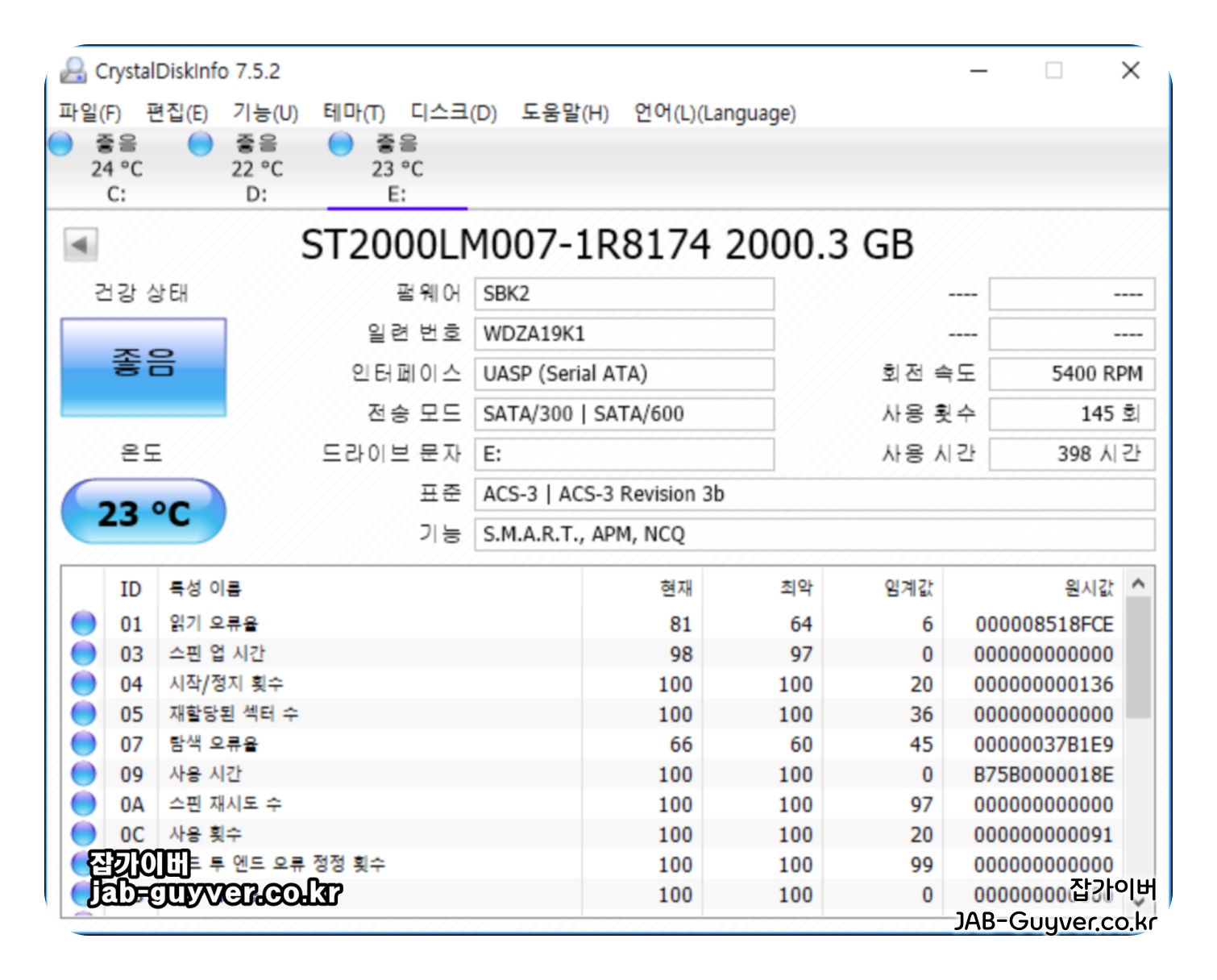Viewport: 1217px width, 980px height.
Task: Click the serial number field WDZA19K1
Action: [x=625, y=334]
